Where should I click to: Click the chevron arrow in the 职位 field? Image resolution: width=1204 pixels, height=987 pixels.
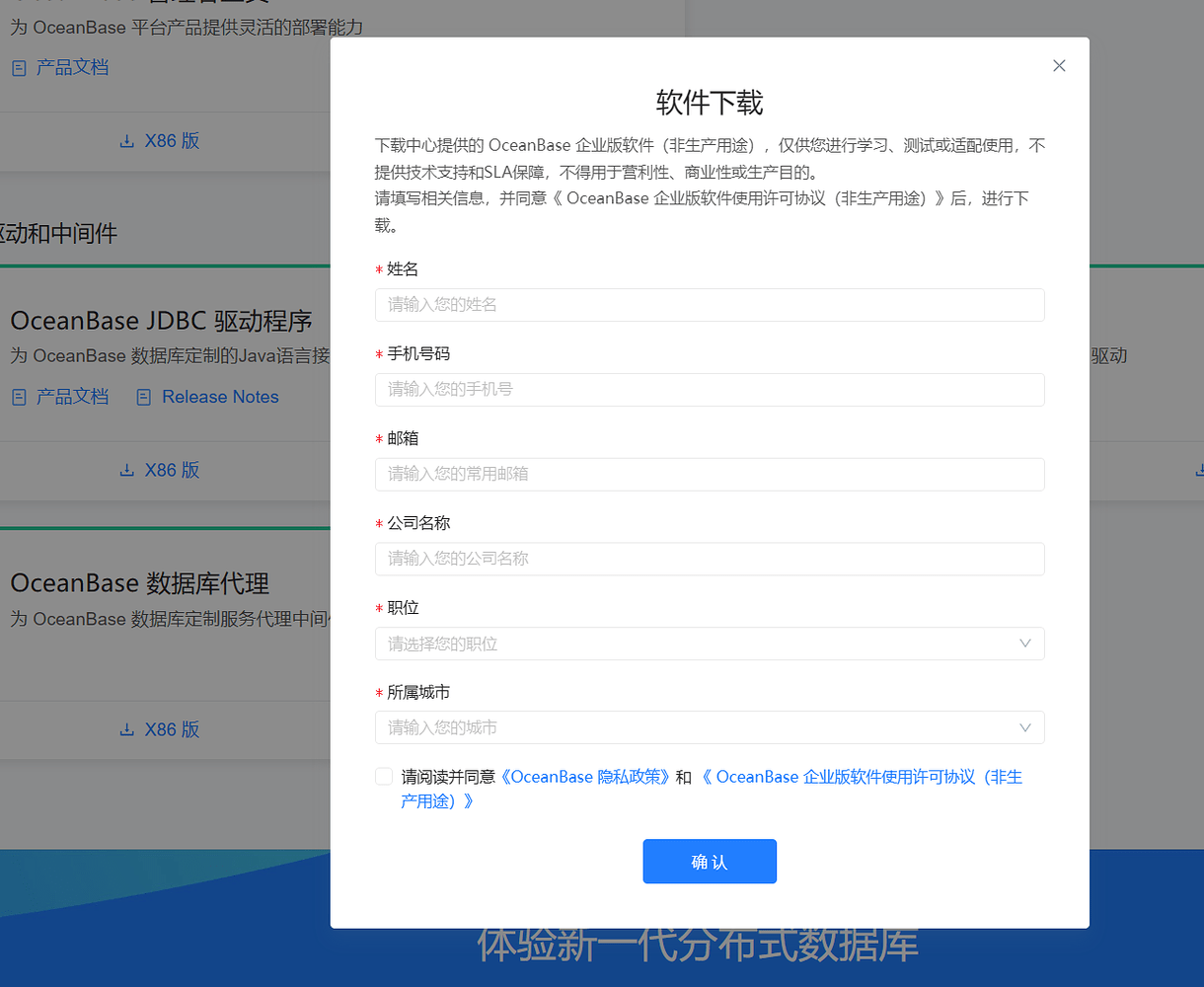click(x=1025, y=643)
